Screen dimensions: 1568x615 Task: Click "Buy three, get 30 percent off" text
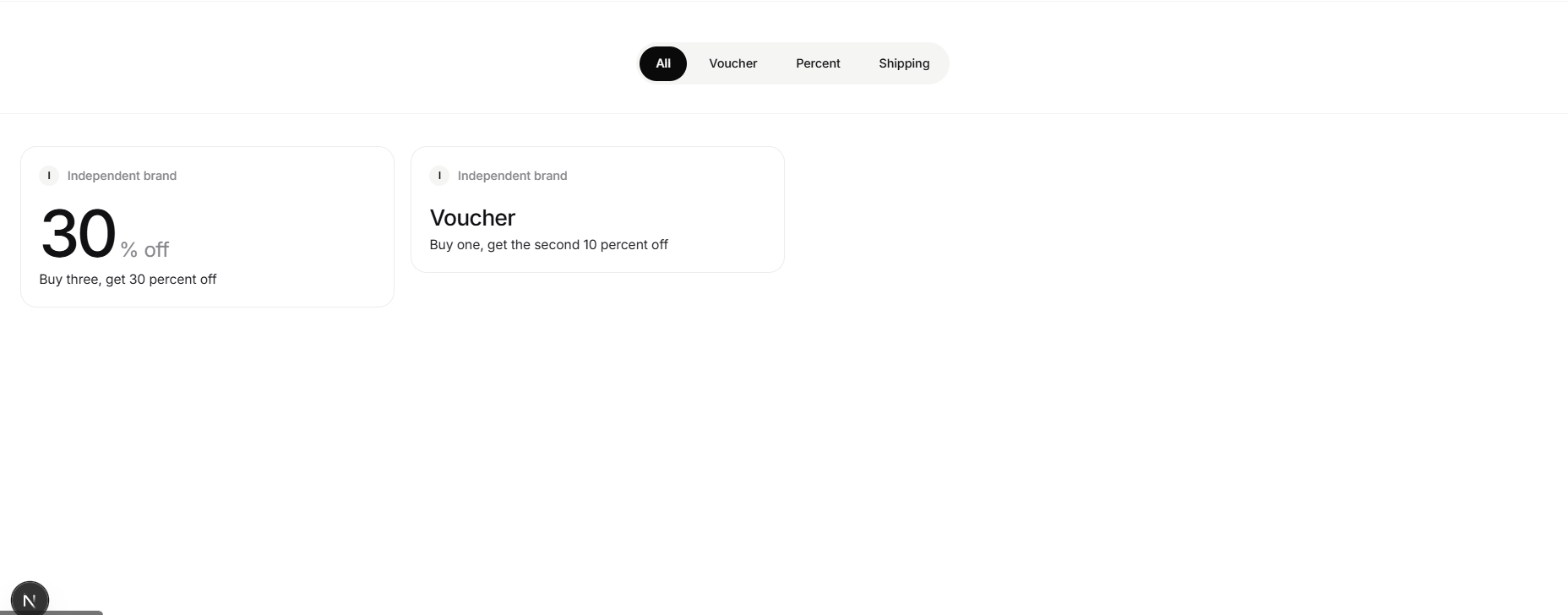point(128,280)
